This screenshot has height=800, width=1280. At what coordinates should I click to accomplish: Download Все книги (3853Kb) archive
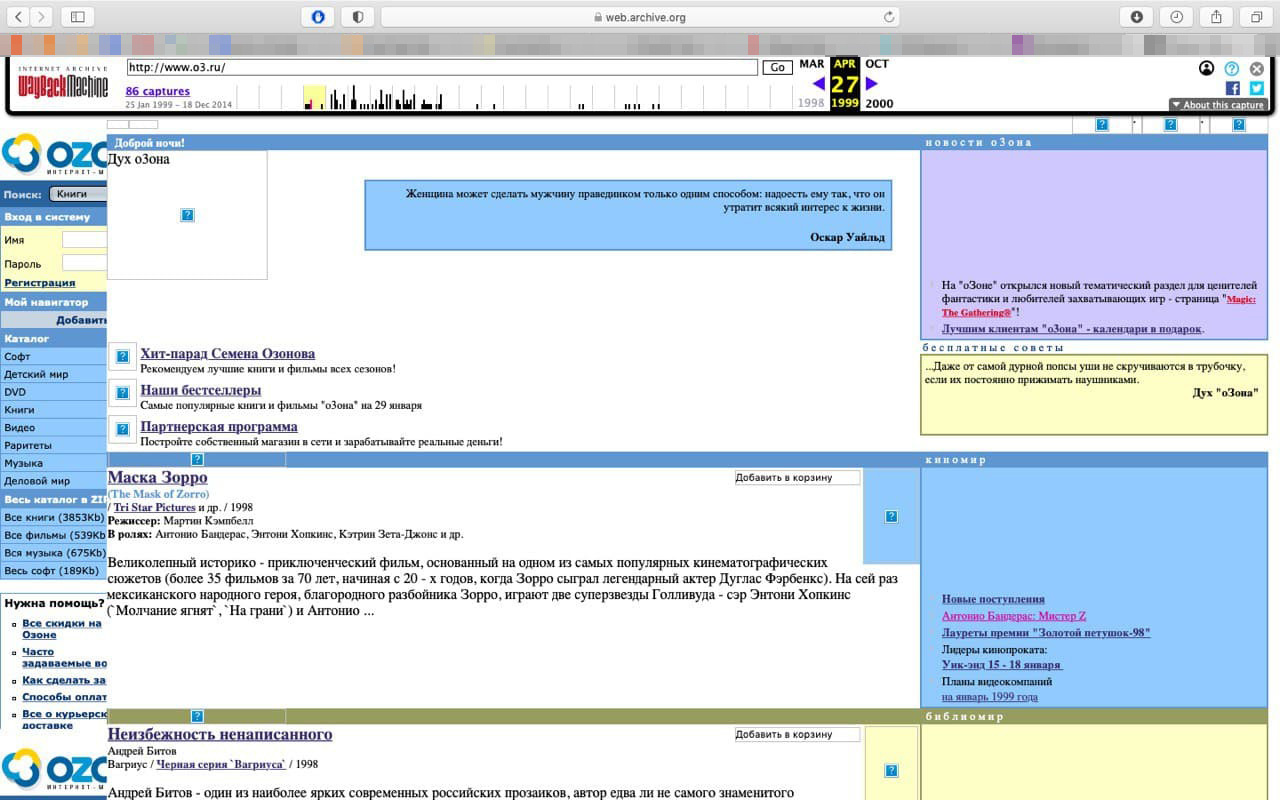[x=53, y=517]
